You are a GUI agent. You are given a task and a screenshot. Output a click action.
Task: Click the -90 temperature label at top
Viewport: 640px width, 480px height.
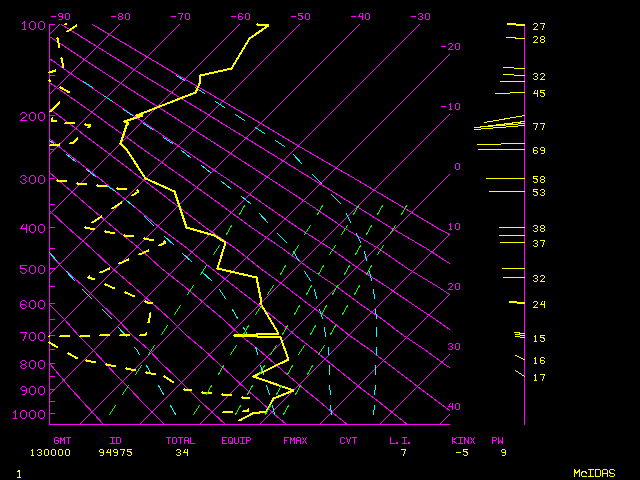click(x=61, y=16)
